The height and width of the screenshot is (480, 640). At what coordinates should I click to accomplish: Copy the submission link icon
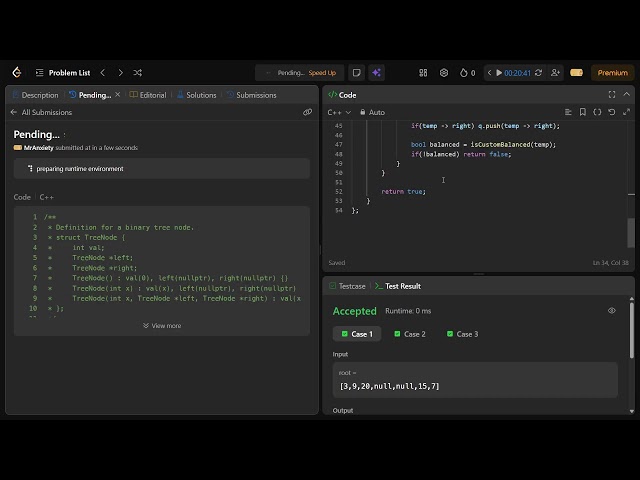coord(307,112)
